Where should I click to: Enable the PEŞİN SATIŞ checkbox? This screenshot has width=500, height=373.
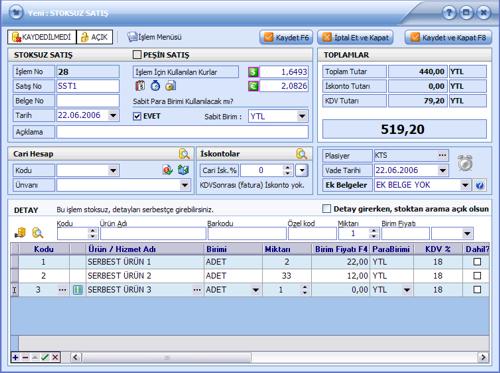pos(137,55)
